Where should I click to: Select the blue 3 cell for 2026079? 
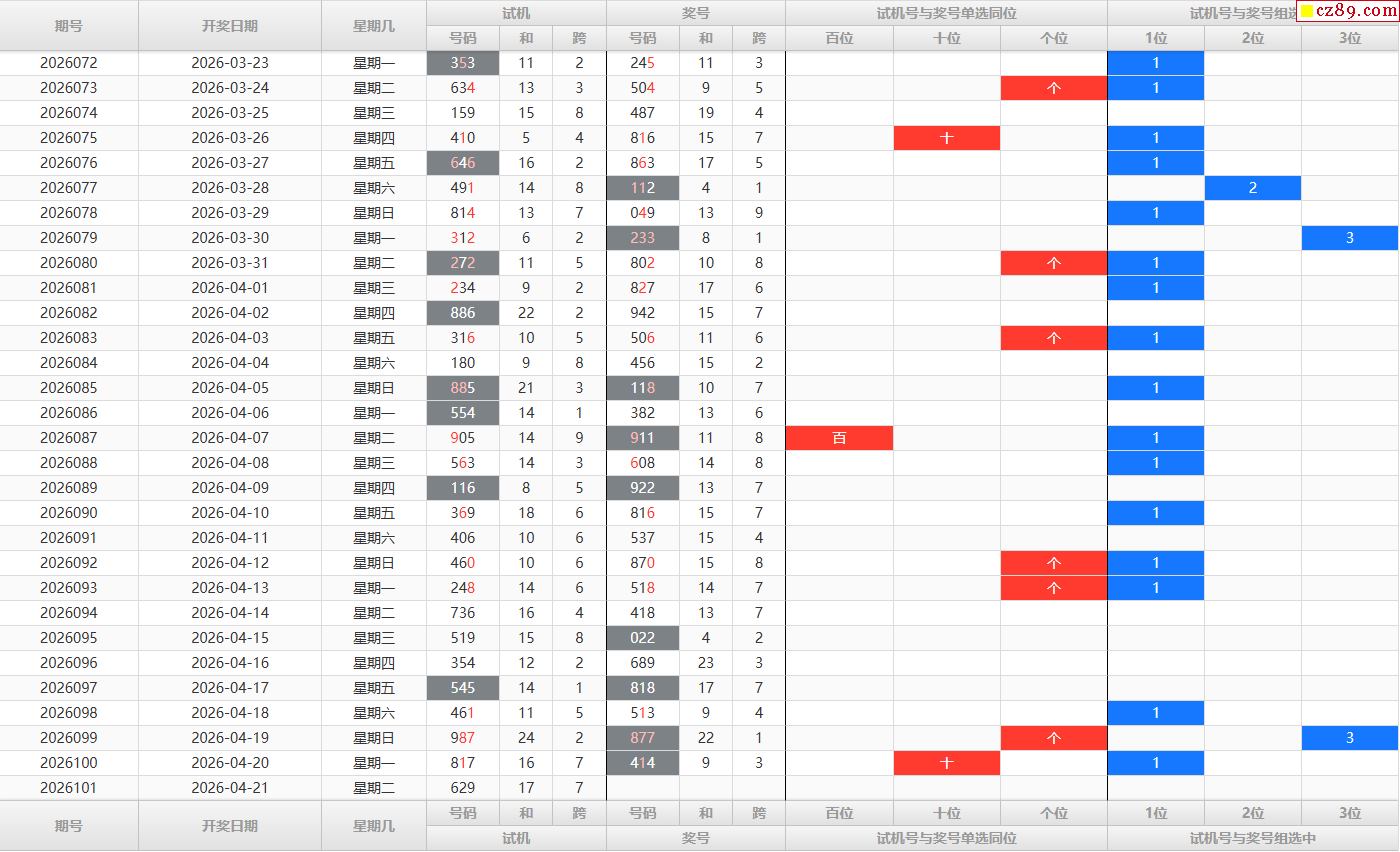click(1349, 238)
